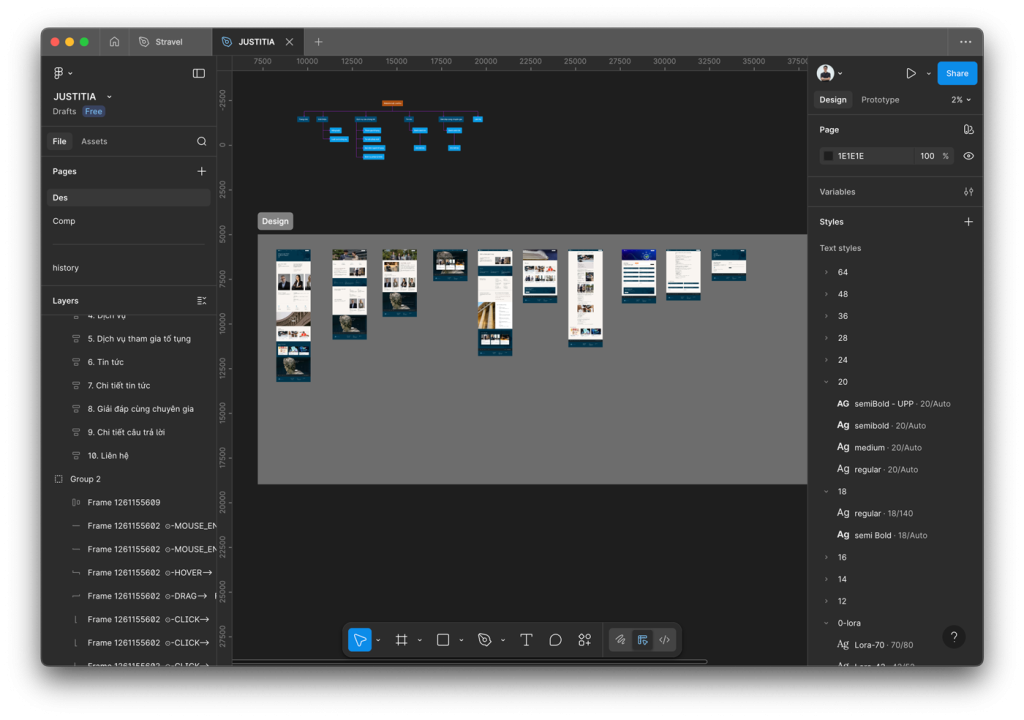Expand the 64 text style group
Viewport: 1024px width, 720px height.
point(826,272)
